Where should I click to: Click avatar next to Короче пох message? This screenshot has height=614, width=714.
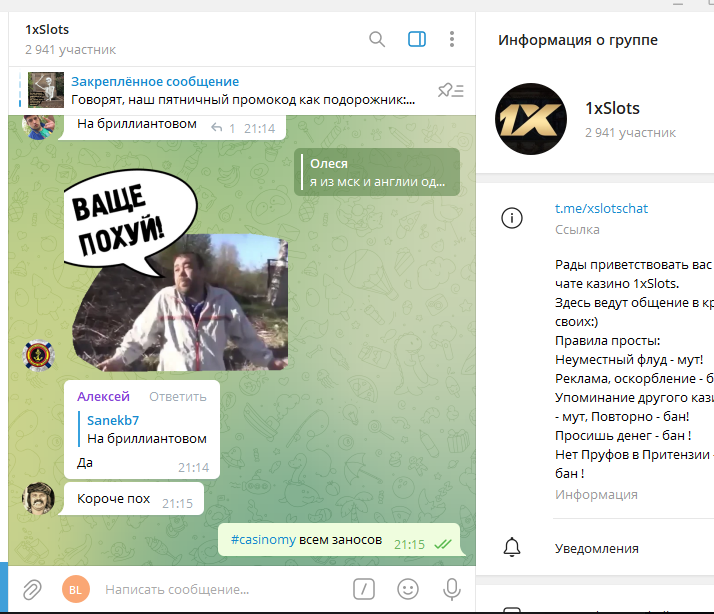[x=39, y=498]
